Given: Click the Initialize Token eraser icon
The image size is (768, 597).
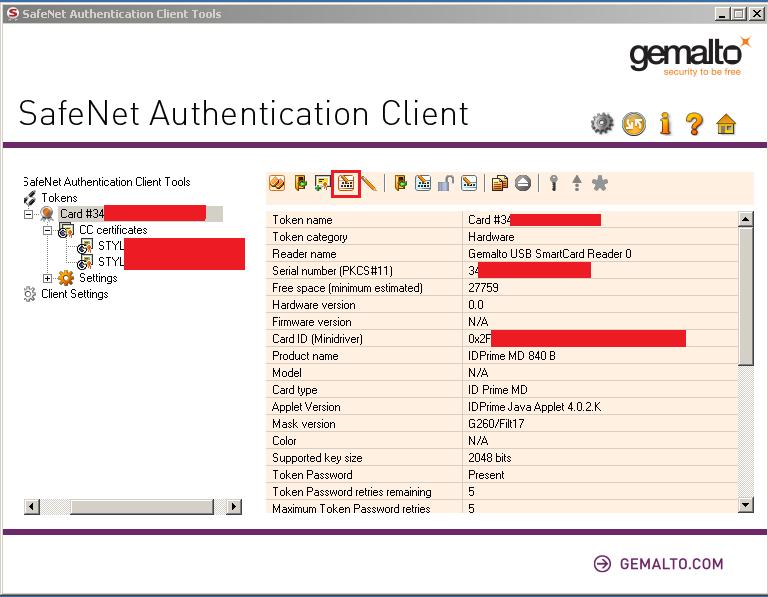Looking at the screenshot, I should coord(277,183).
